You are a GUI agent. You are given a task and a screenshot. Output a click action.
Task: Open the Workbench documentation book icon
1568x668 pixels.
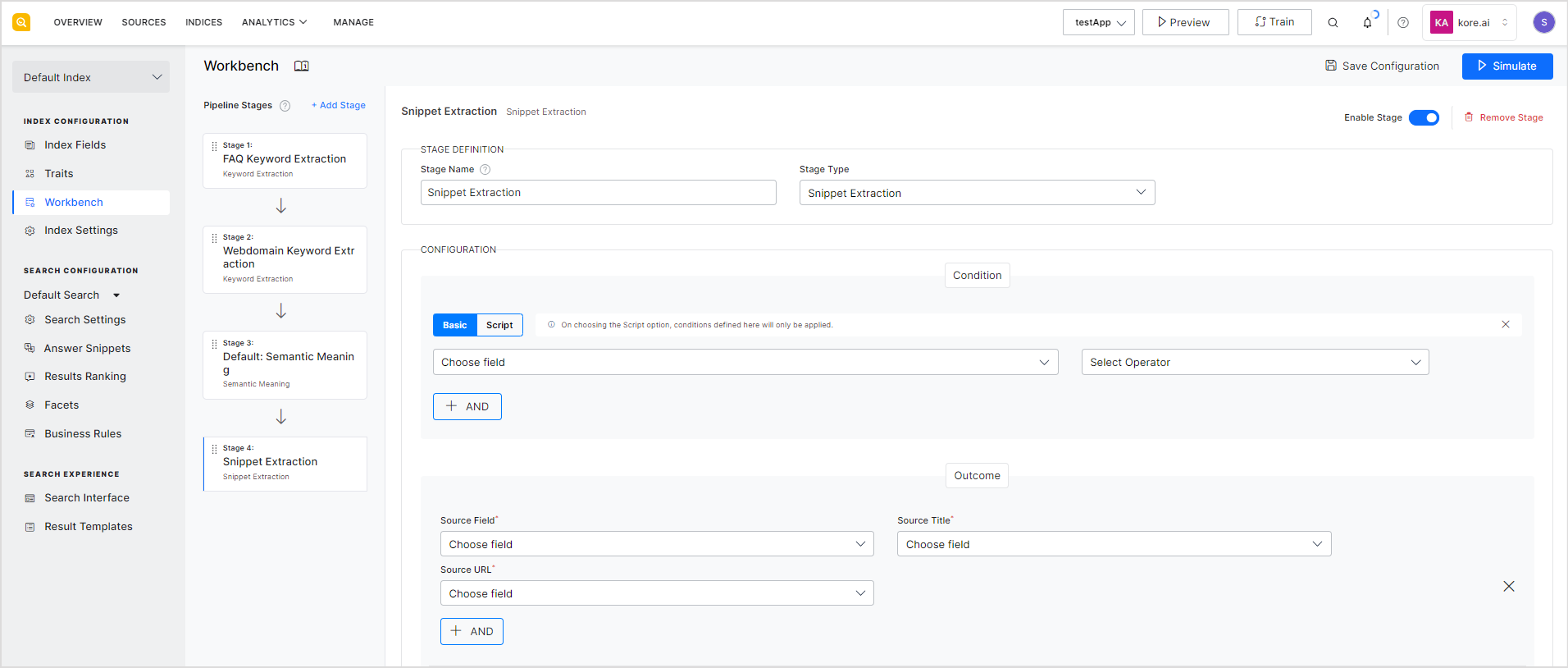[302, 66]
